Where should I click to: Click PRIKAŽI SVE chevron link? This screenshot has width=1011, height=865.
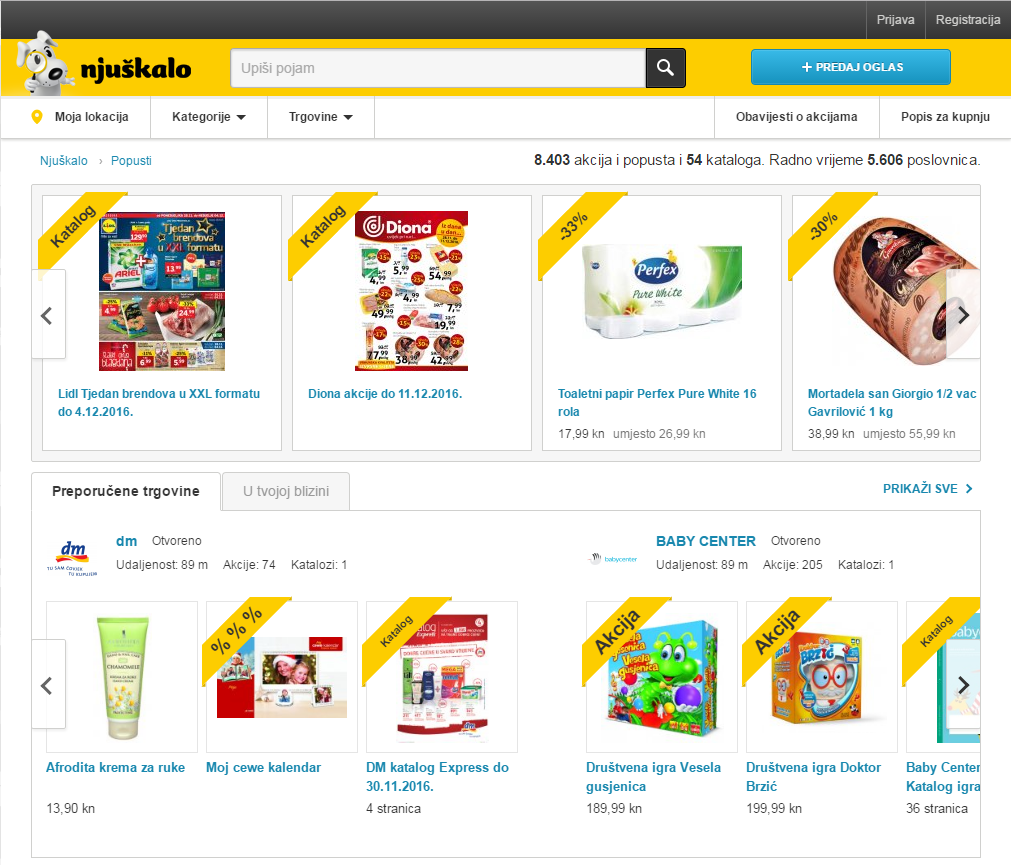coord(927,489)
